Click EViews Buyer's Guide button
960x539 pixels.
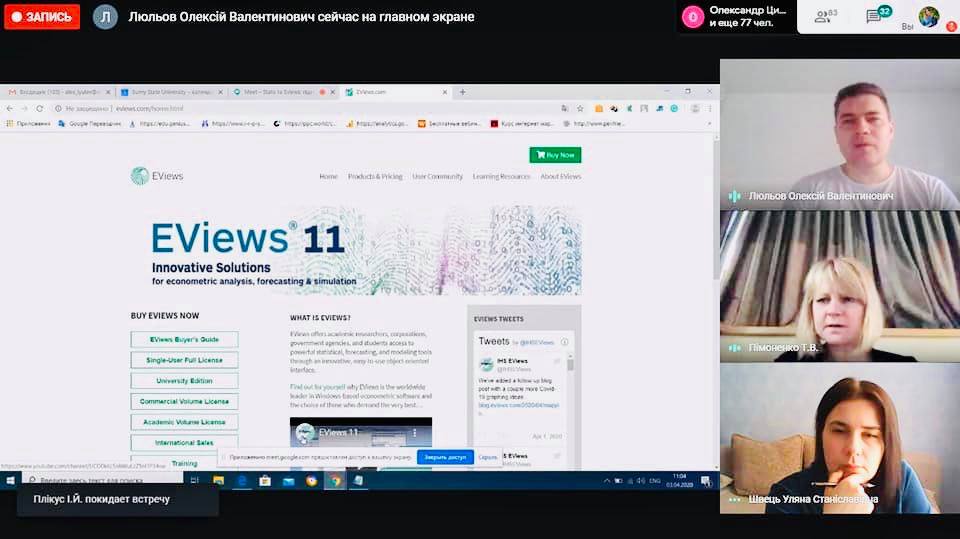184,339
